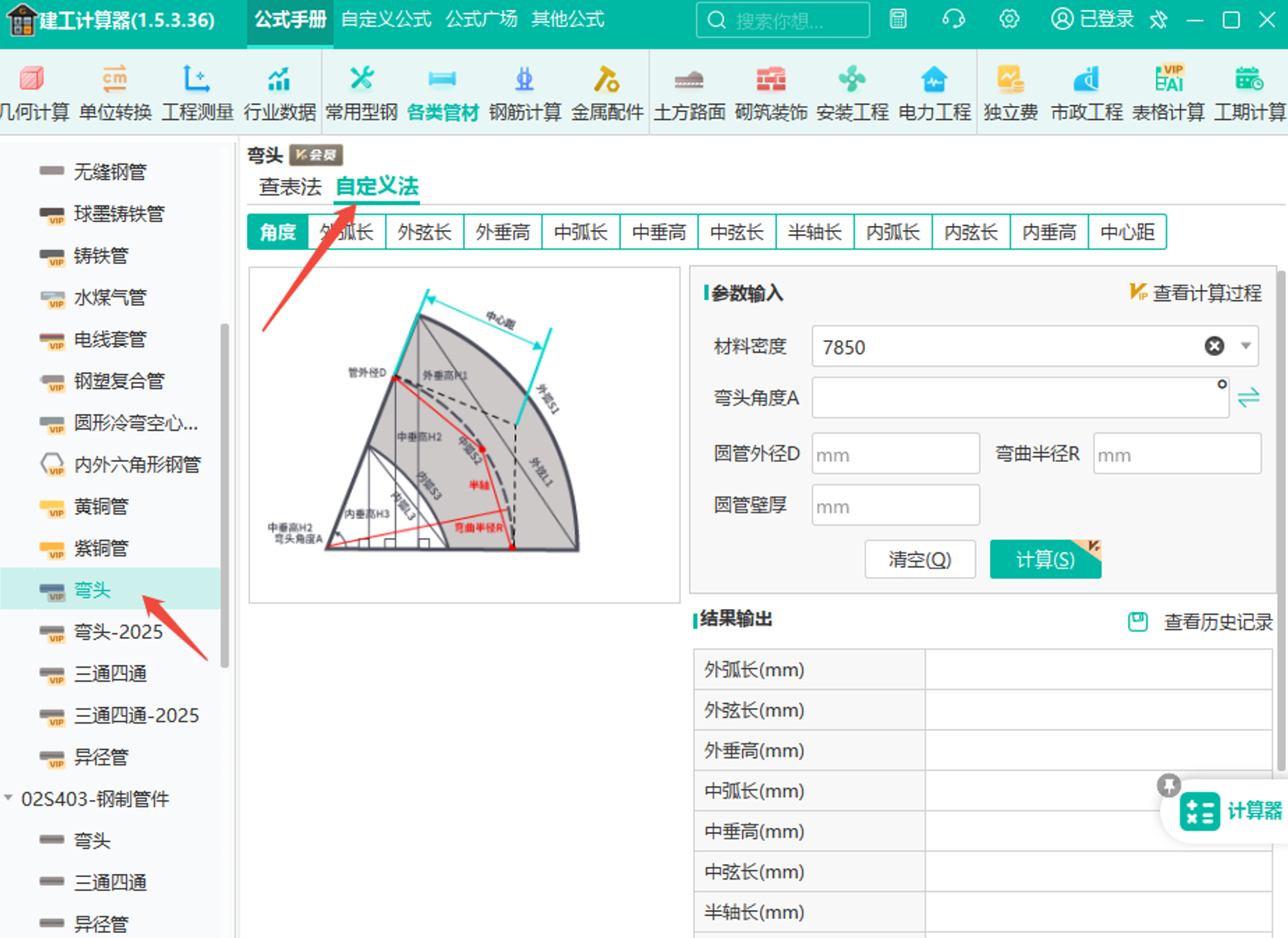
Task: Open the 土方路面 category icon
Action: tap(689, 80)
